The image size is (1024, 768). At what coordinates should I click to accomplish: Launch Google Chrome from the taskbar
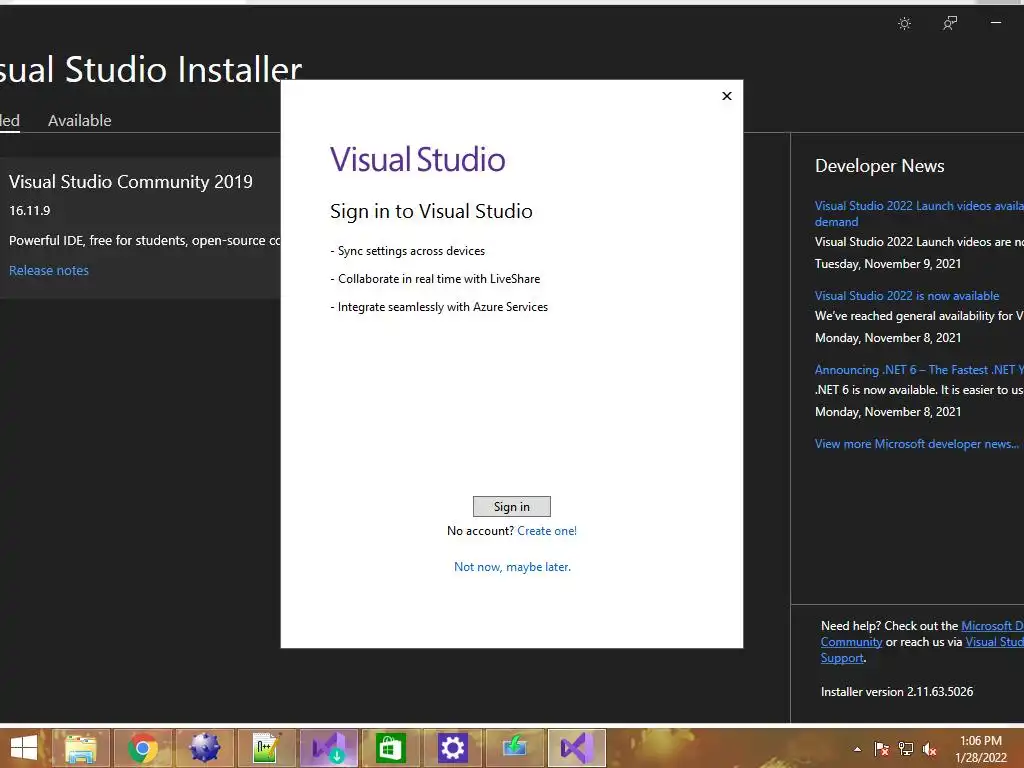[x=142, y=748]
